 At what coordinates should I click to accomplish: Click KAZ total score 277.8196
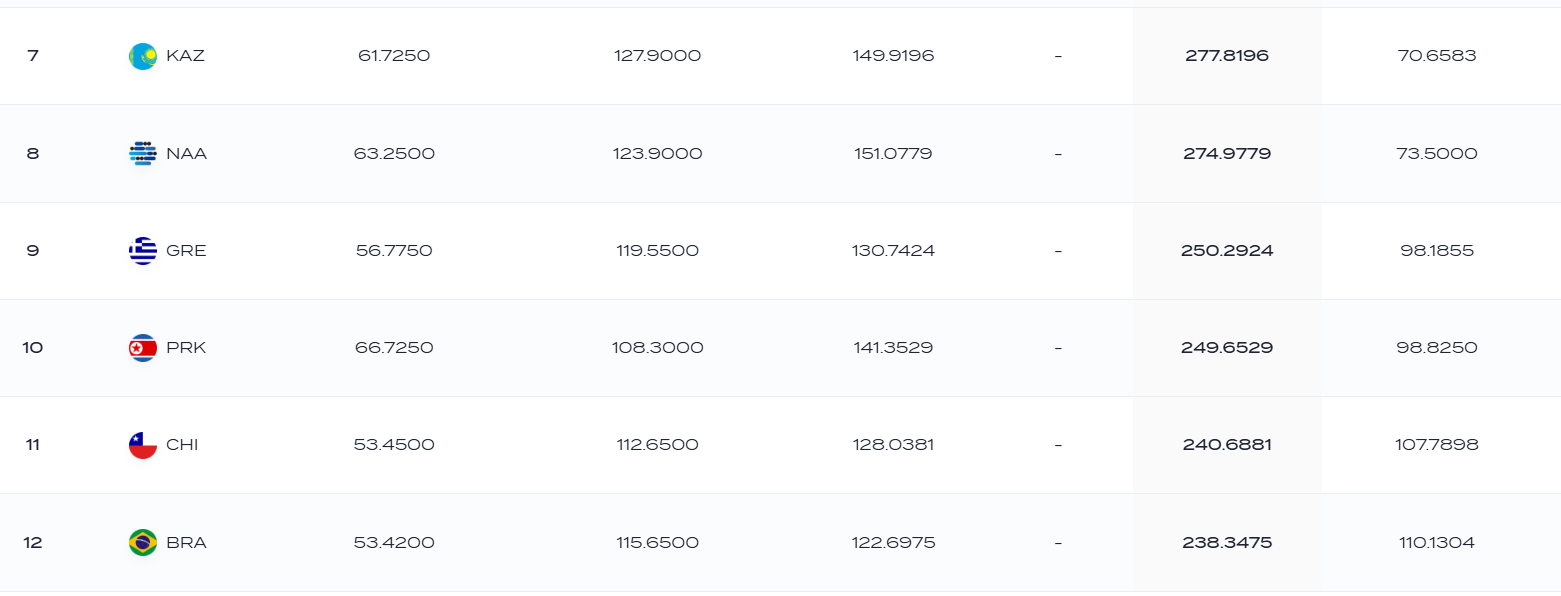(1227, 56)
